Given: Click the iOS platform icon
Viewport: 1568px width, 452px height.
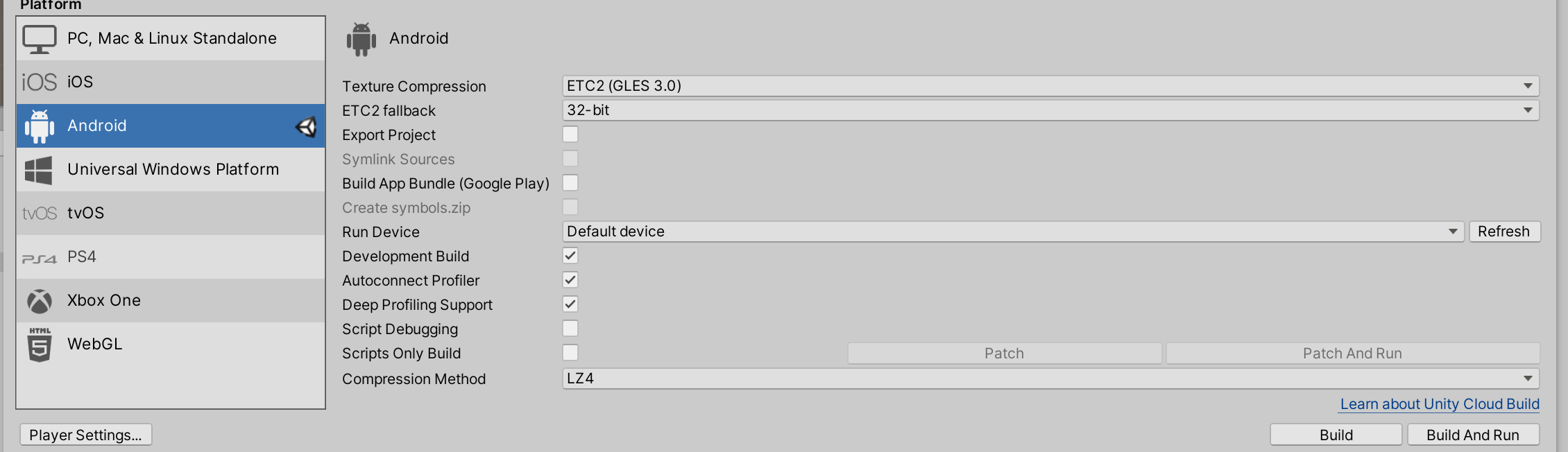Looking at the screenshot, I should (39, 82).
